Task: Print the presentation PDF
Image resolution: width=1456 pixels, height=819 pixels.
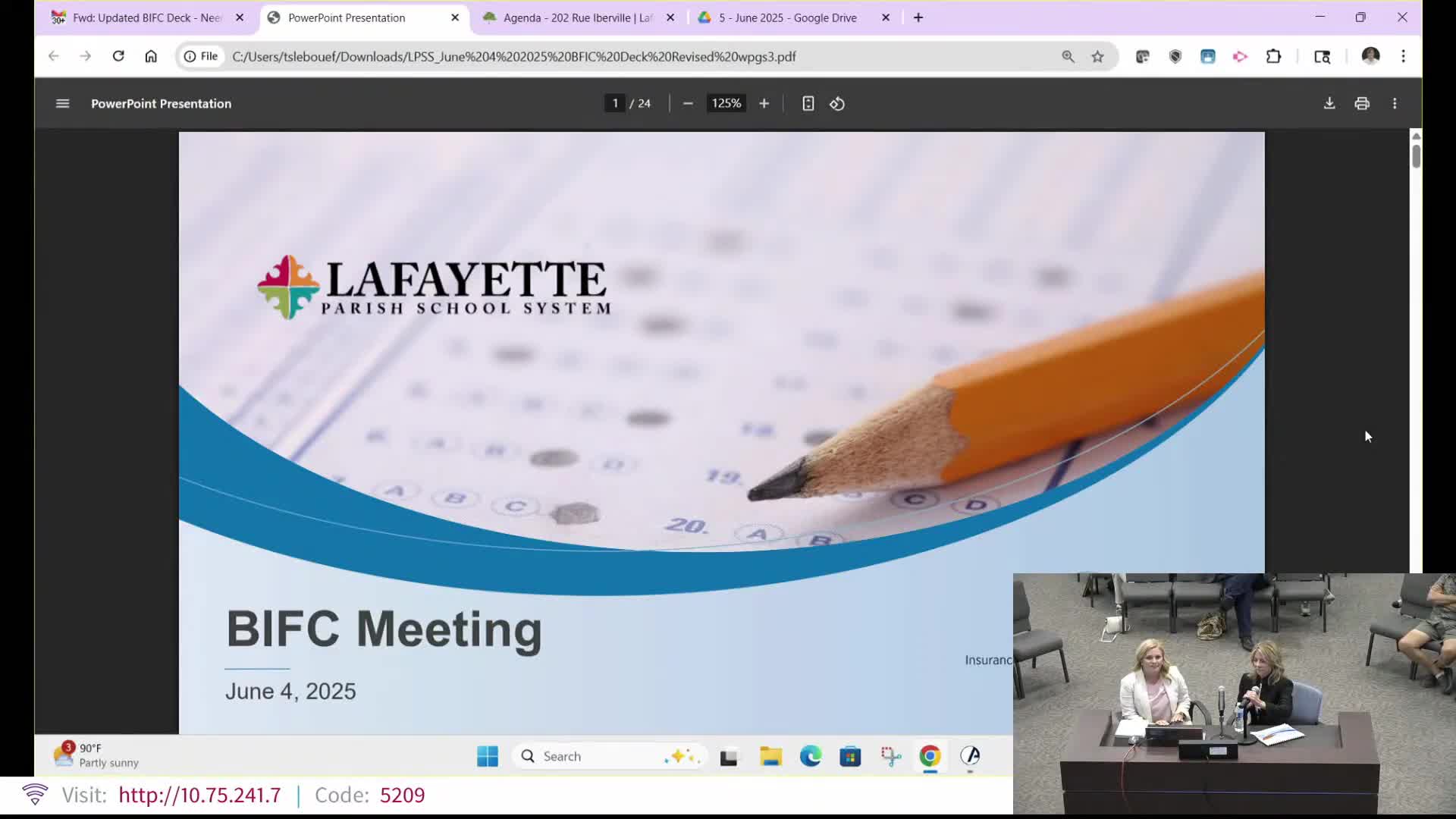Action: pos(1362,104)
